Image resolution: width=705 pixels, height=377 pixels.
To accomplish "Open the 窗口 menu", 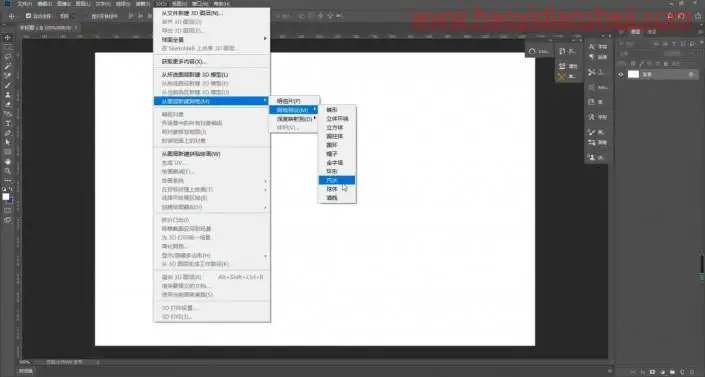I will (200, 4).
